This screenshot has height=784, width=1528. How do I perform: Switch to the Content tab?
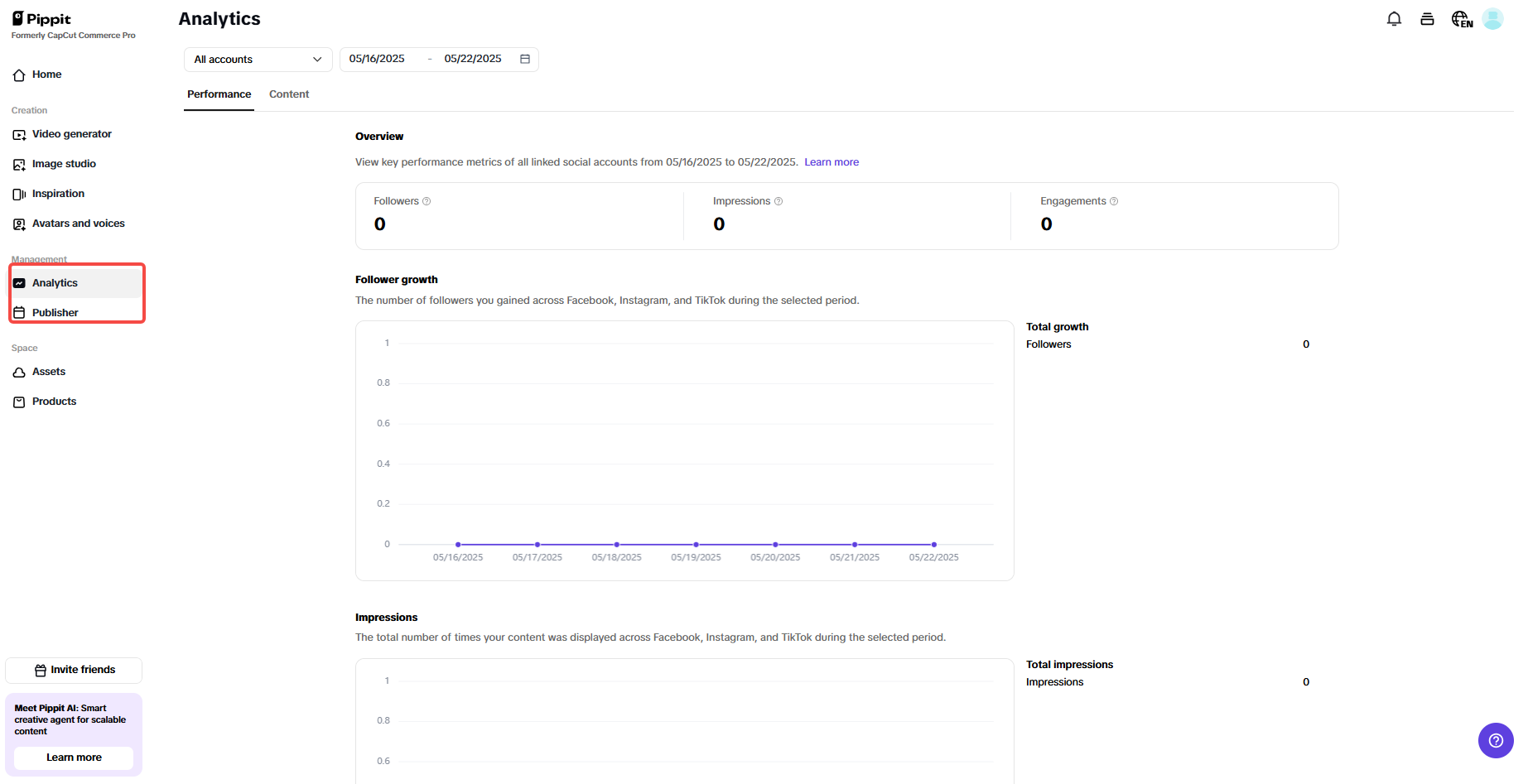(288, 94)
